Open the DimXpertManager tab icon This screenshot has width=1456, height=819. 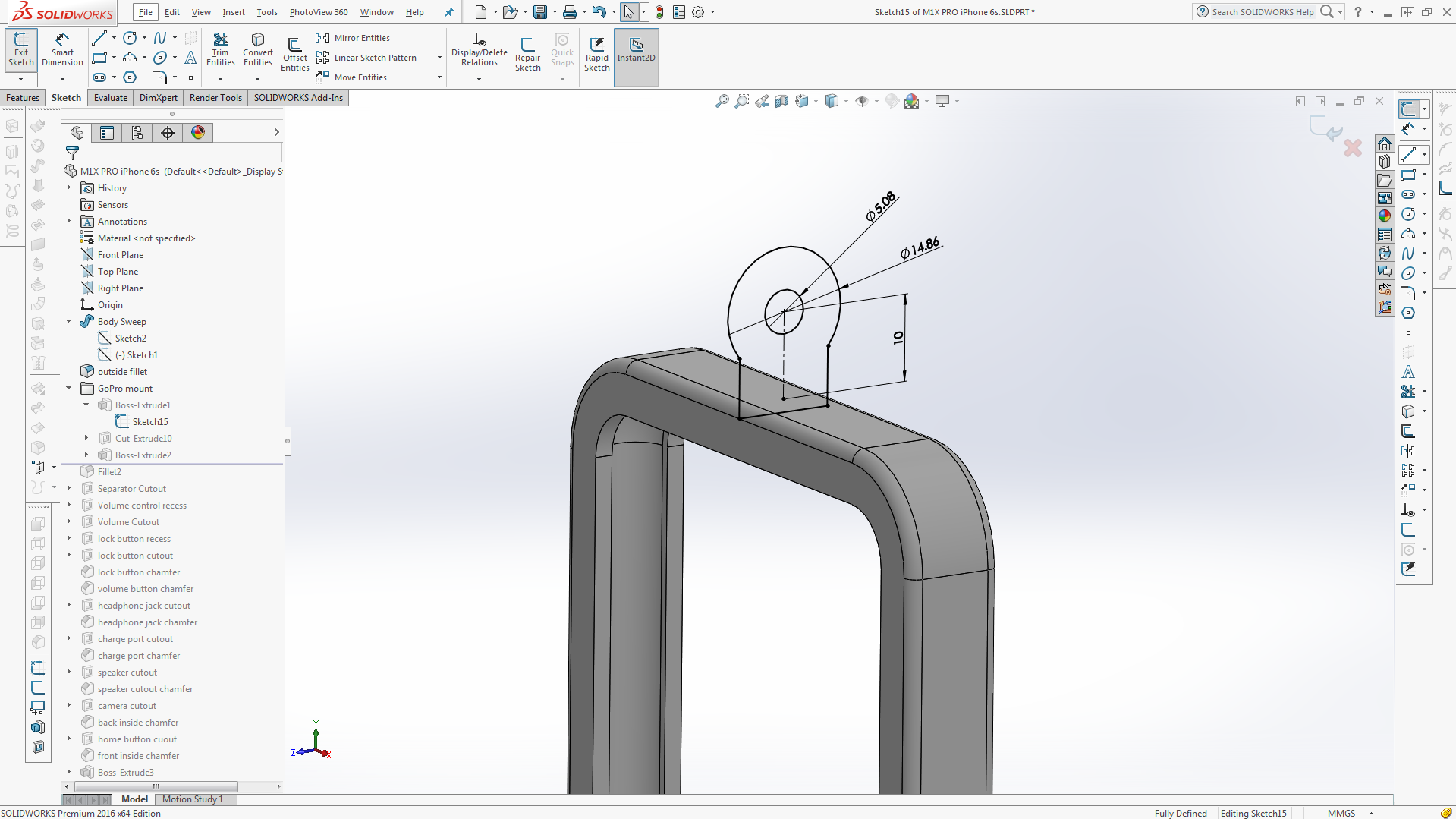(x=168, y=133)
